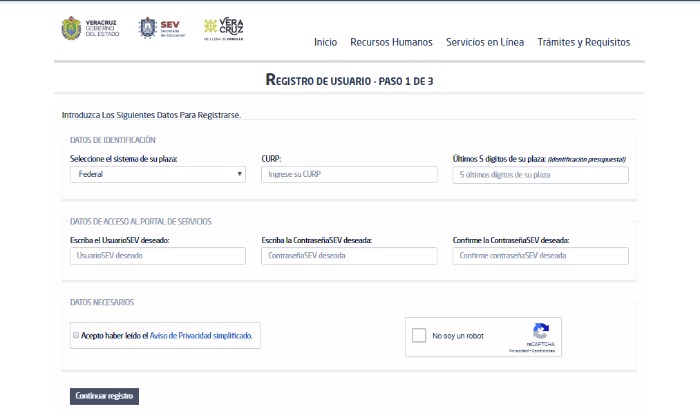This screenshot has height=411, width=700.
Task: Tick the No soy un robot checkbox
Action: tap(420, 336)
